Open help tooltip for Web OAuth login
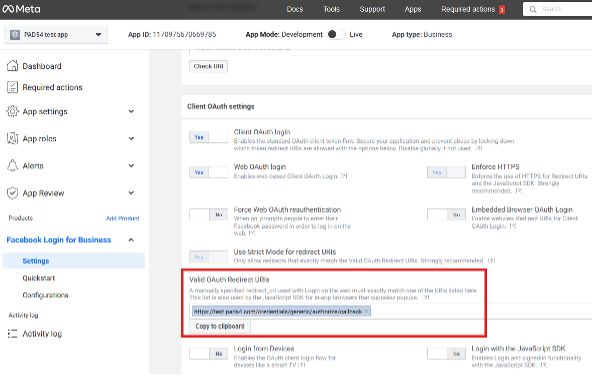The width and height of the screenshot is (592, 376). (344, 176)
